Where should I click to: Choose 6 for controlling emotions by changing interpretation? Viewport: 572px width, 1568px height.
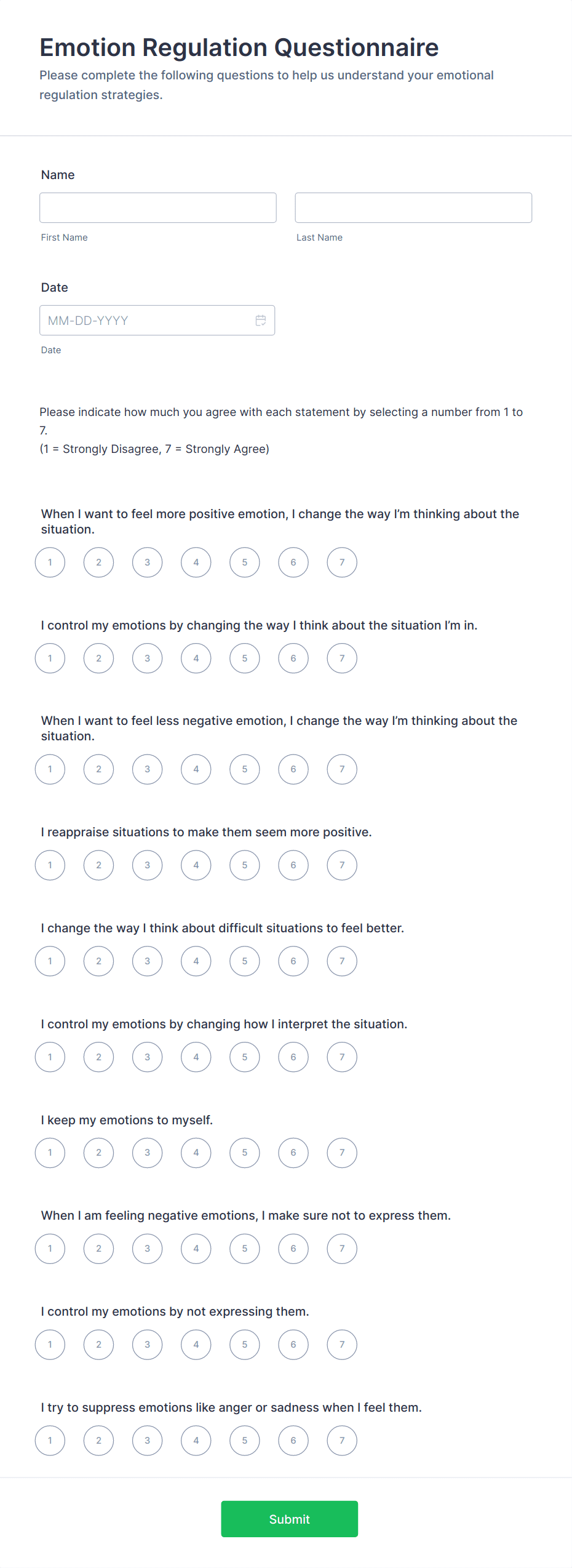pos(293,1057)
